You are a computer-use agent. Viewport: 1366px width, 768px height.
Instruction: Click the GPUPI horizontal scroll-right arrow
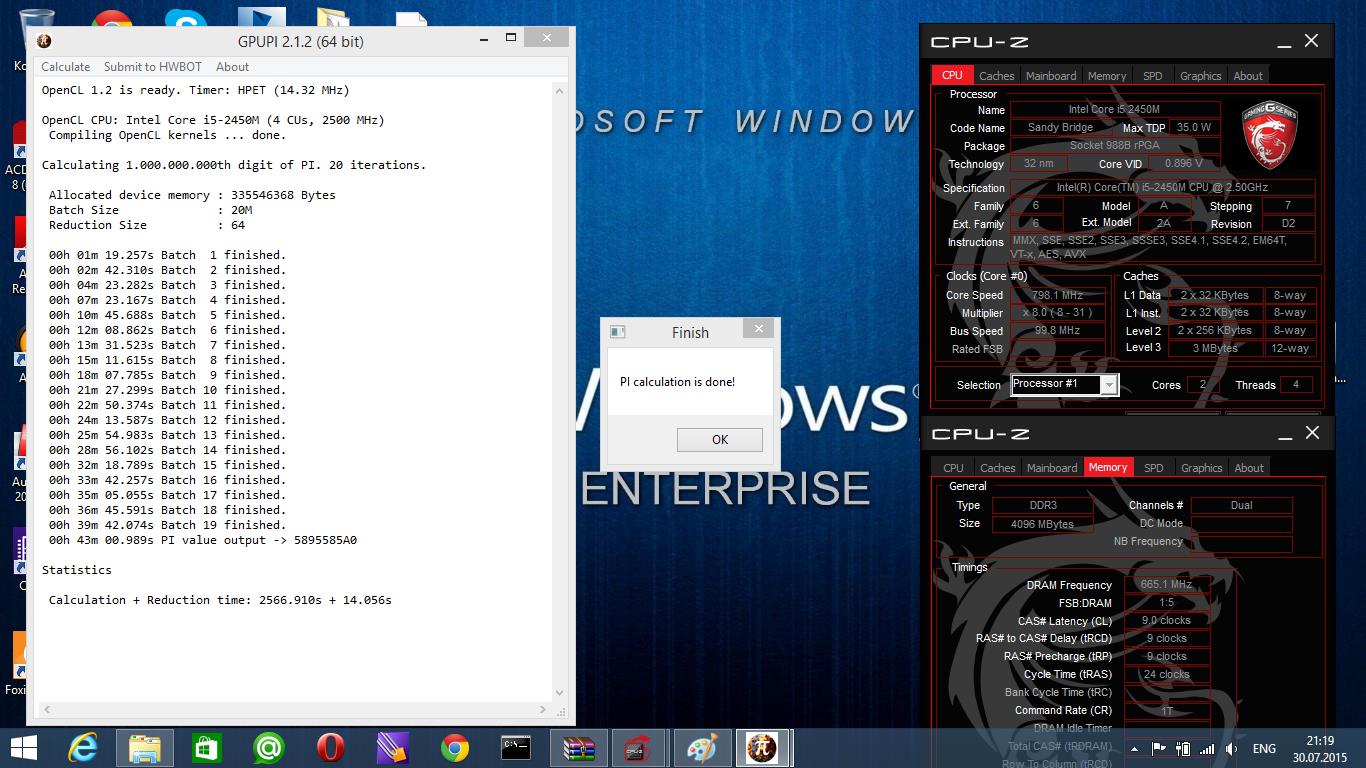point(544,710)
